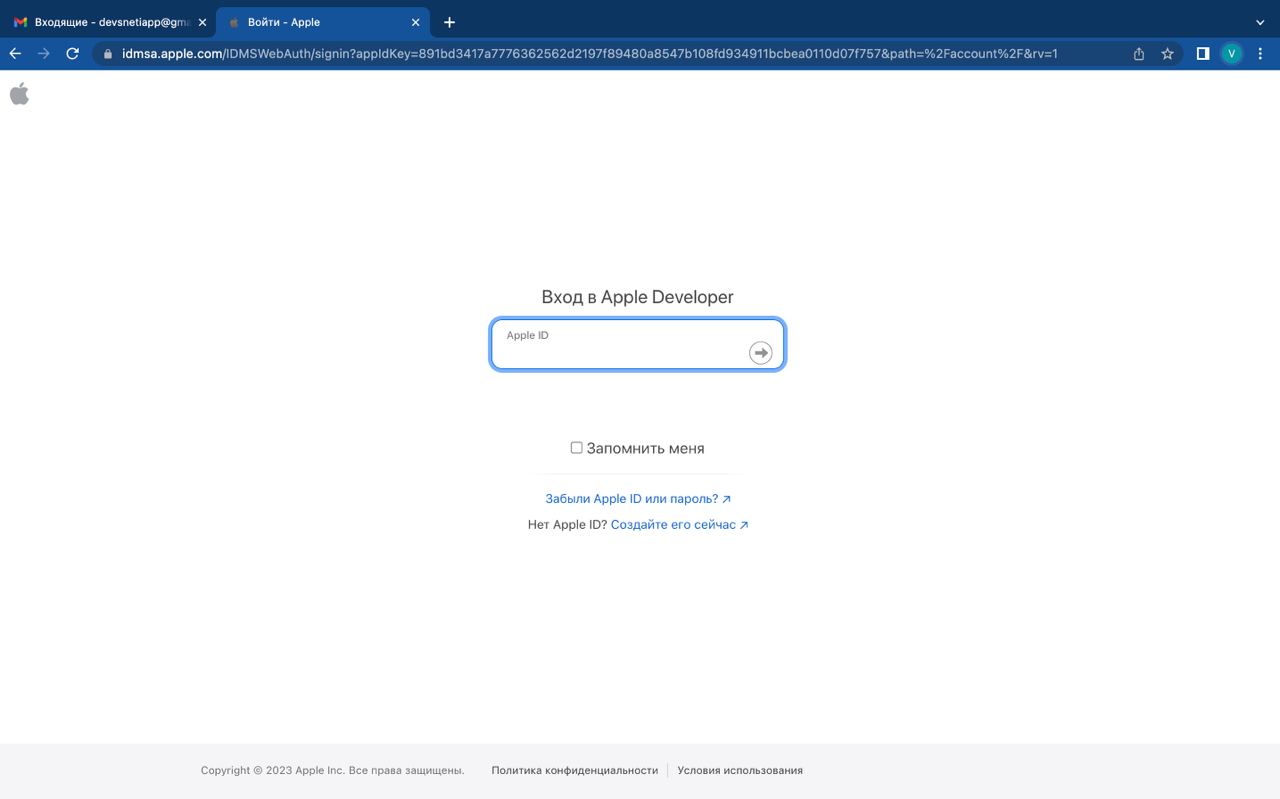Open Chrome profile avatar V
The height and width of the screenshot is (799, 1280).
click(x=1231, y=54)
